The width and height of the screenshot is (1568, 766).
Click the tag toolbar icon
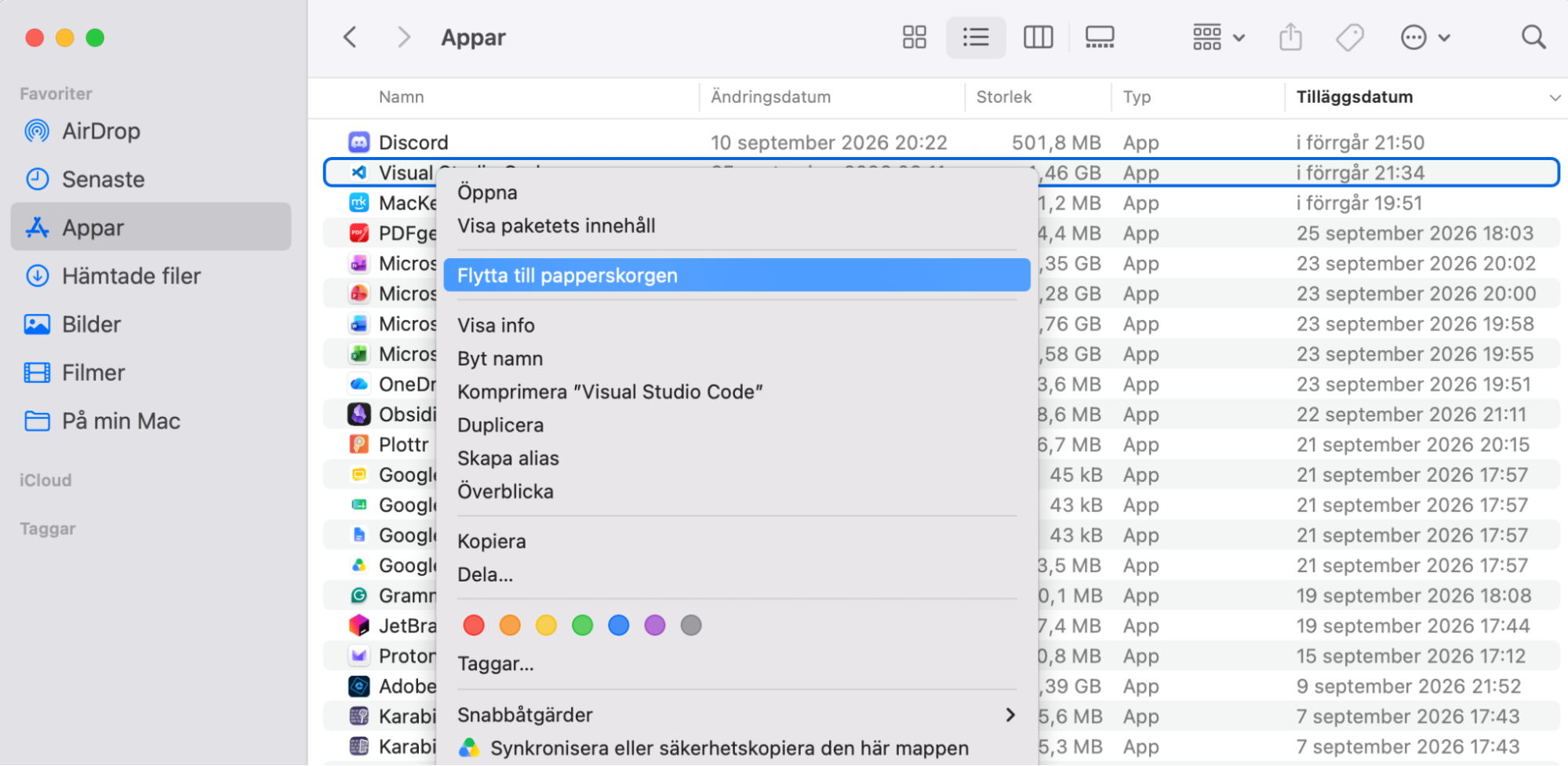[x=1350, y=37]
